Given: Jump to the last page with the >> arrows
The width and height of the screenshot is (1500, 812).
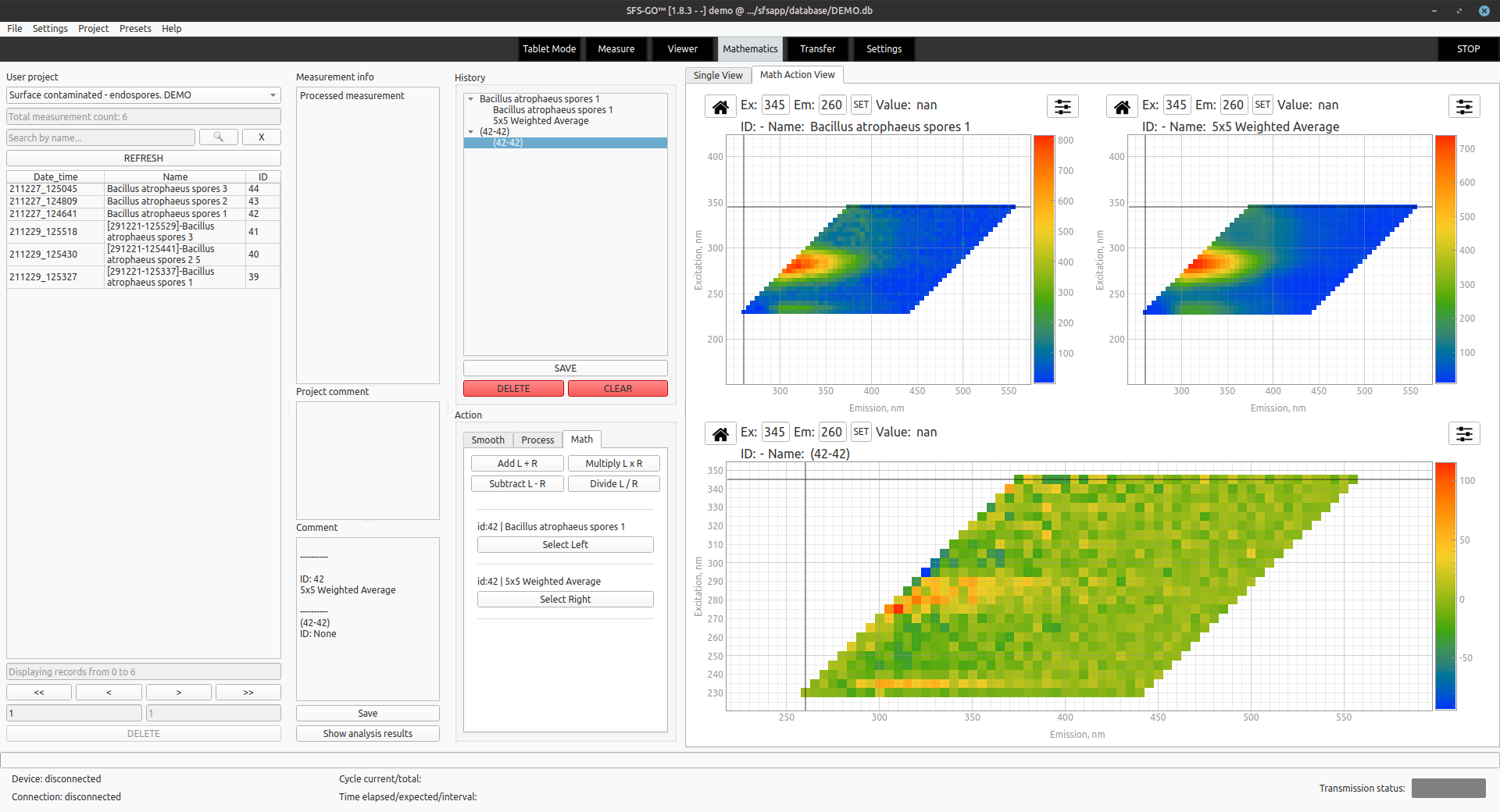Looking at the screenshot, I should (x=248, y=692).
